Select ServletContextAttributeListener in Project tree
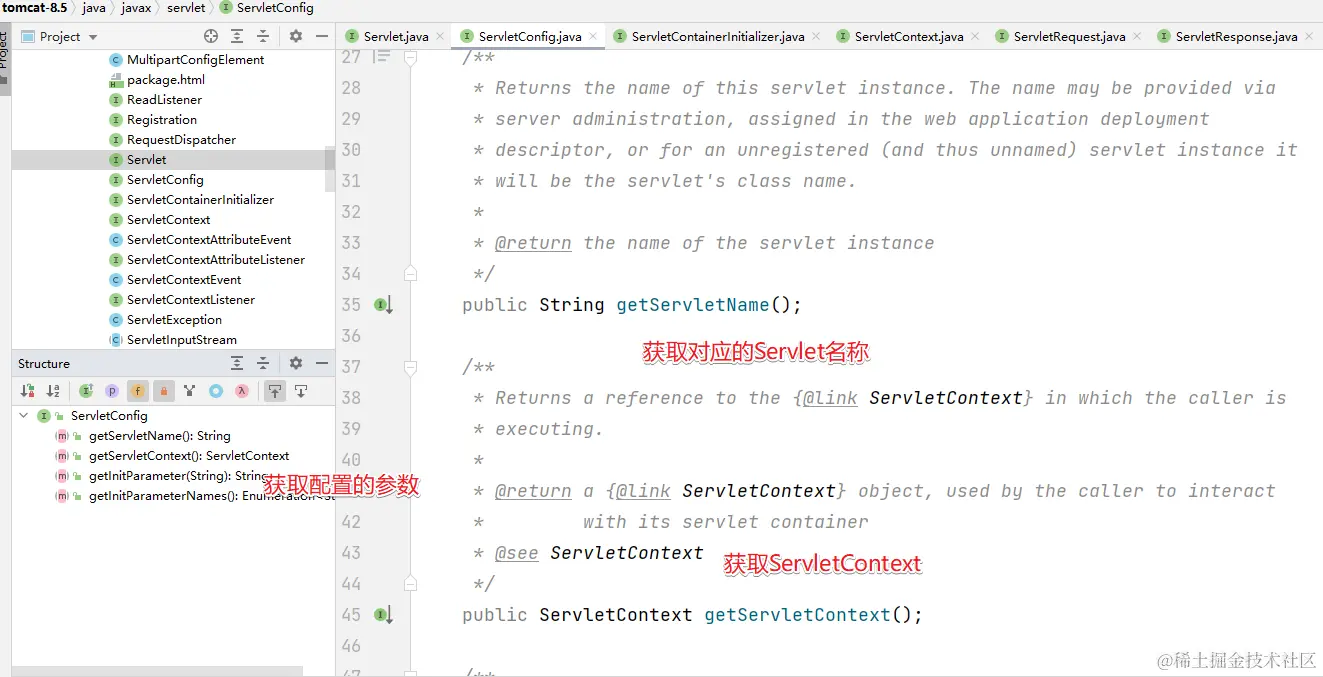1323x677 pixels. [215, 260]
